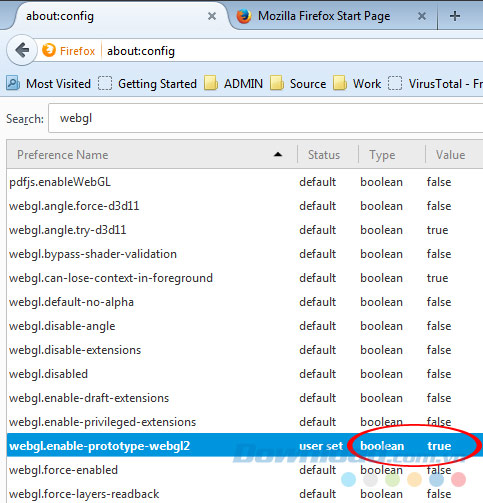Viewport: 483px width, 503px height.
Task: Open the Most Visited bookmarks icon
Action: coord(13,83)
